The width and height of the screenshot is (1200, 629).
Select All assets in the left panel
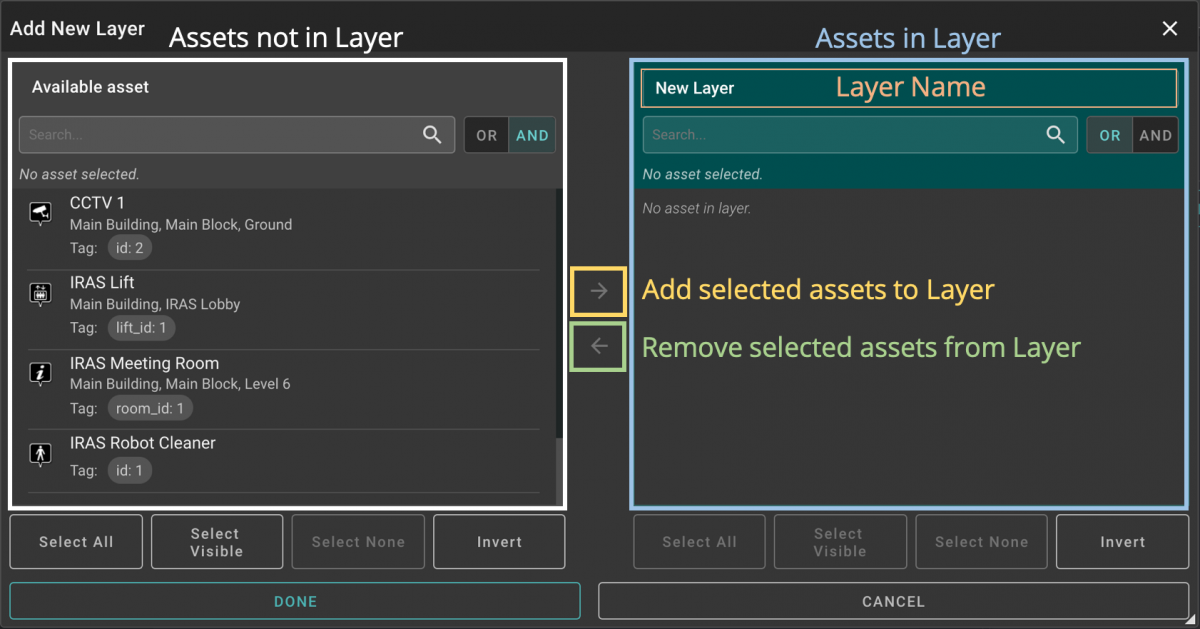tap(75, 541)
